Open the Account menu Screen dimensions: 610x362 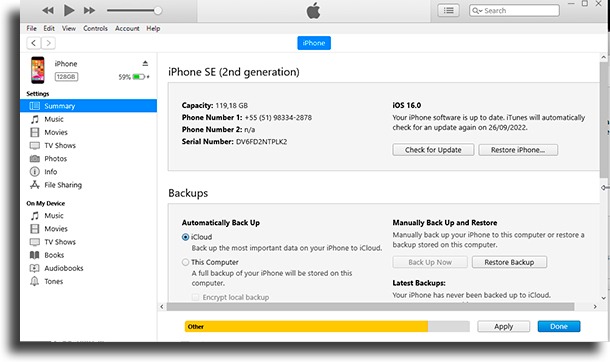127,28
